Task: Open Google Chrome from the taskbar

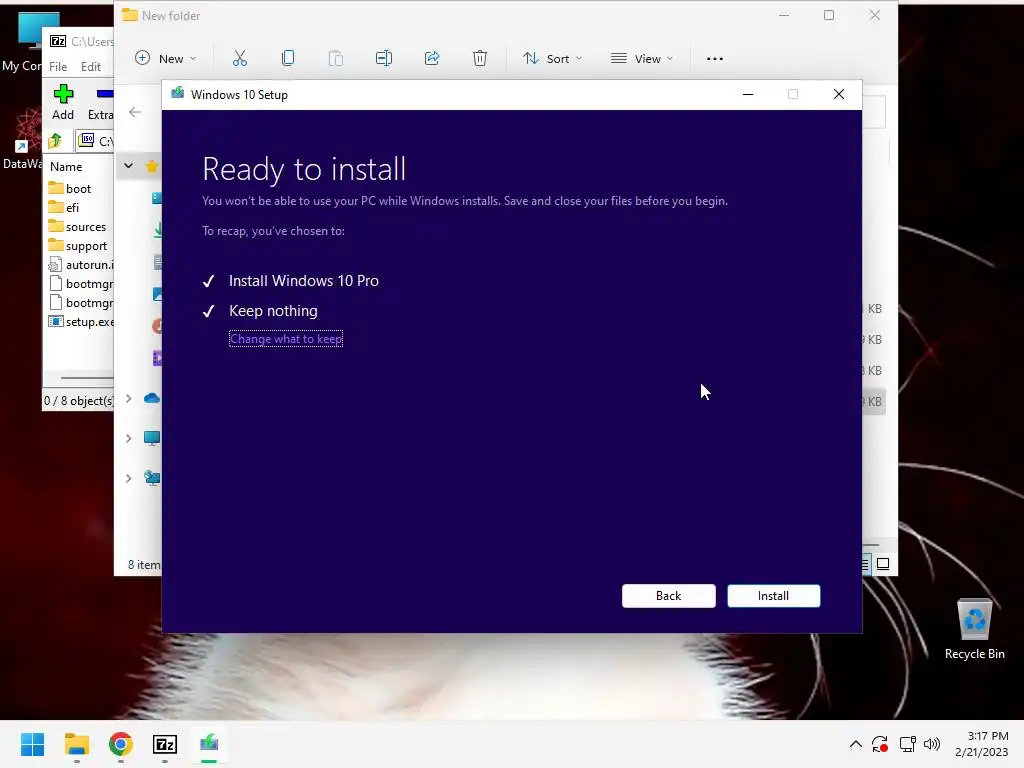Action: click(121, 744)
